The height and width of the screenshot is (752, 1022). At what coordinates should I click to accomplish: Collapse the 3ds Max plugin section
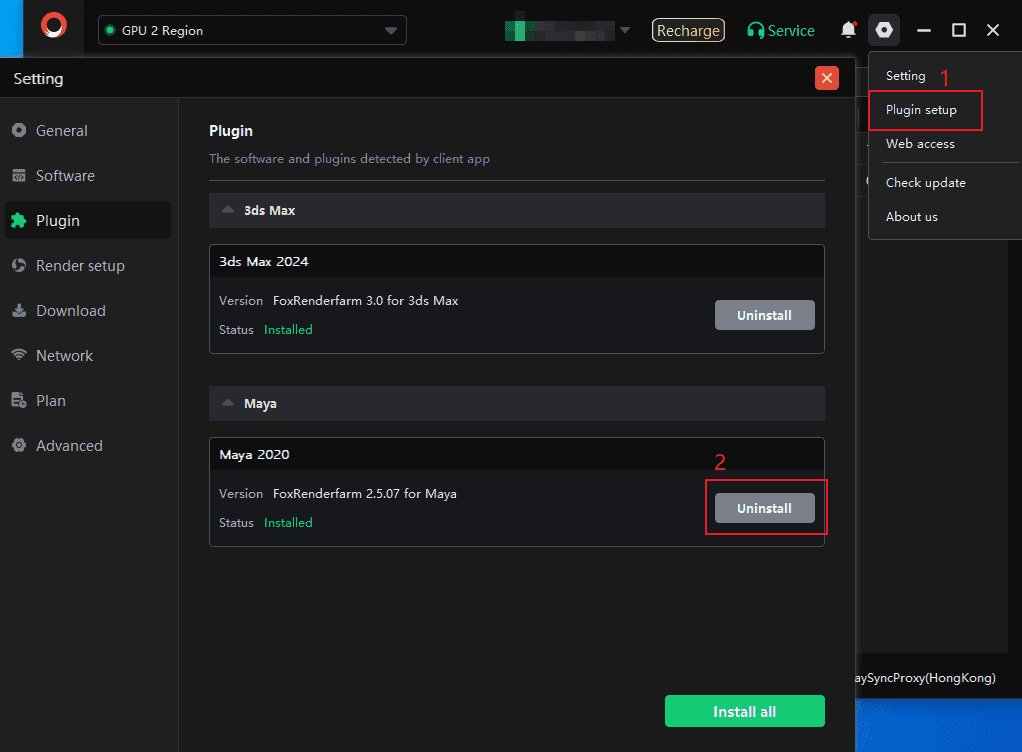[x=228, y=211]
